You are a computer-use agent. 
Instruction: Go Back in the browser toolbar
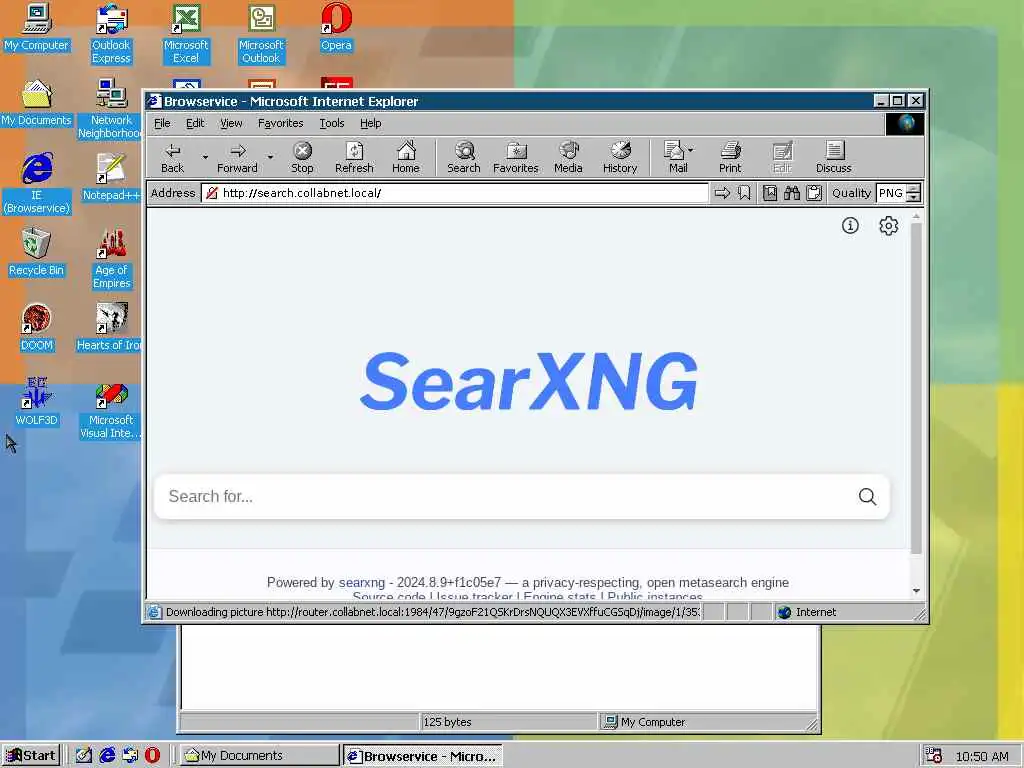(172, 157)
